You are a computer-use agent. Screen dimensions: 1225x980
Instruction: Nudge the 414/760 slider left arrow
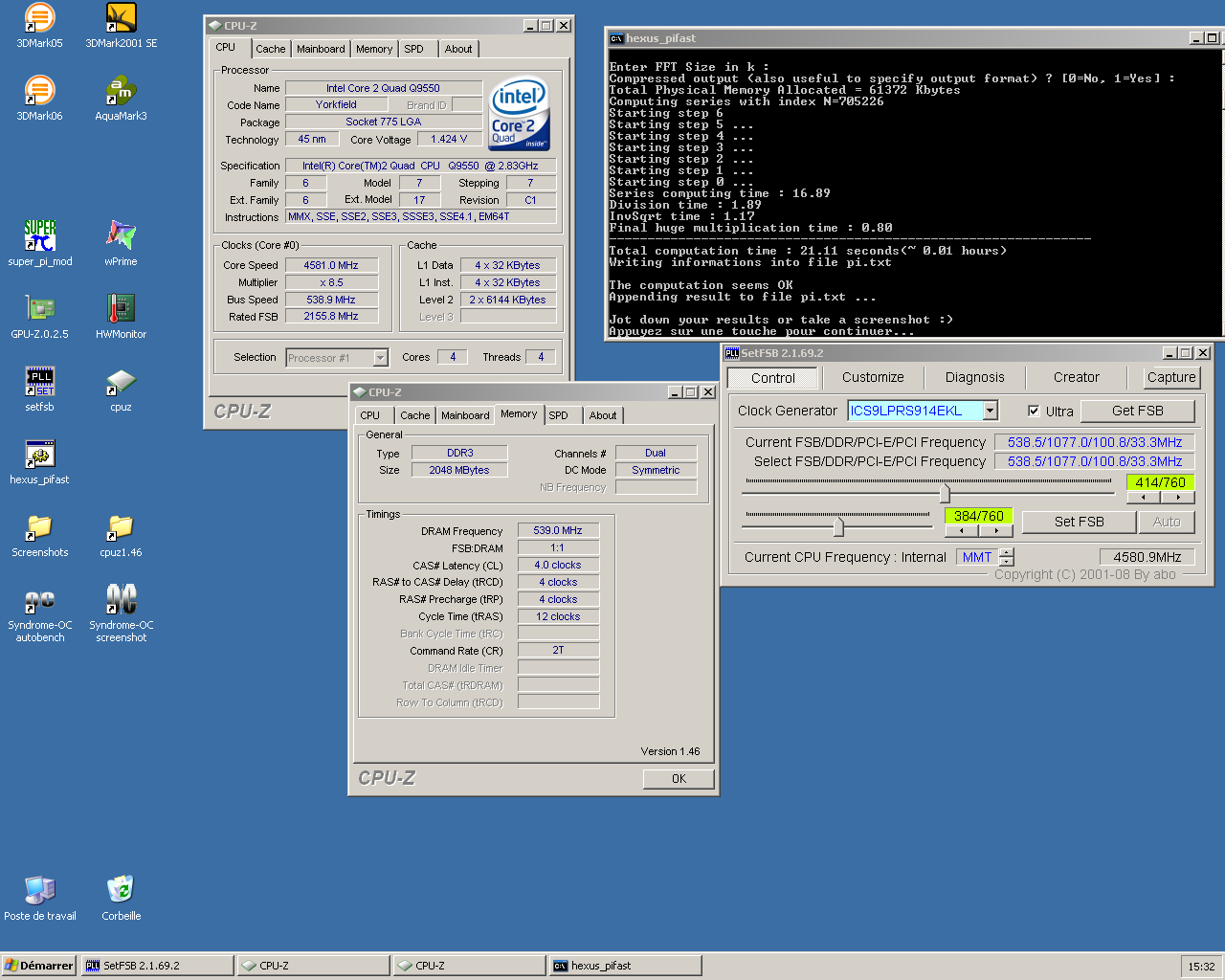pyautogui.click(x=1144, y=498)
